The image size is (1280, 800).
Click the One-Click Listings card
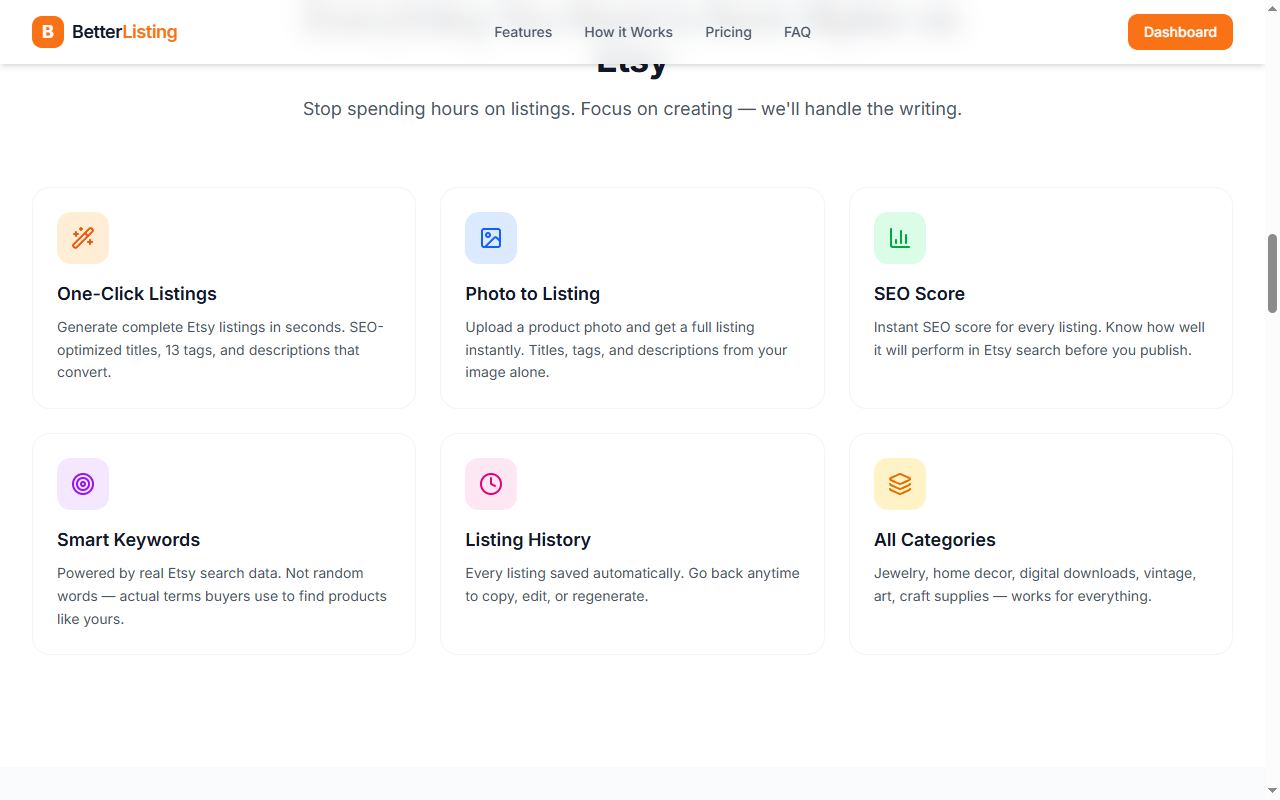pyautogui.click(x=224, y=297)
